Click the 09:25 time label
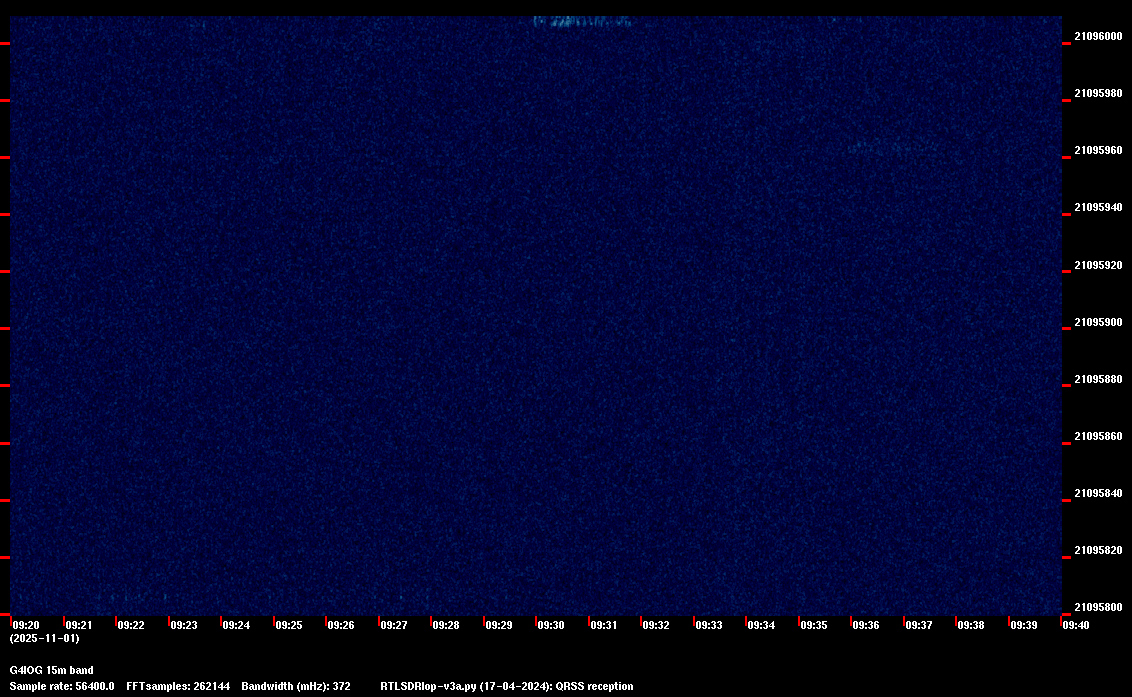This screenshot has width=1132, height=697. point(289,625)
